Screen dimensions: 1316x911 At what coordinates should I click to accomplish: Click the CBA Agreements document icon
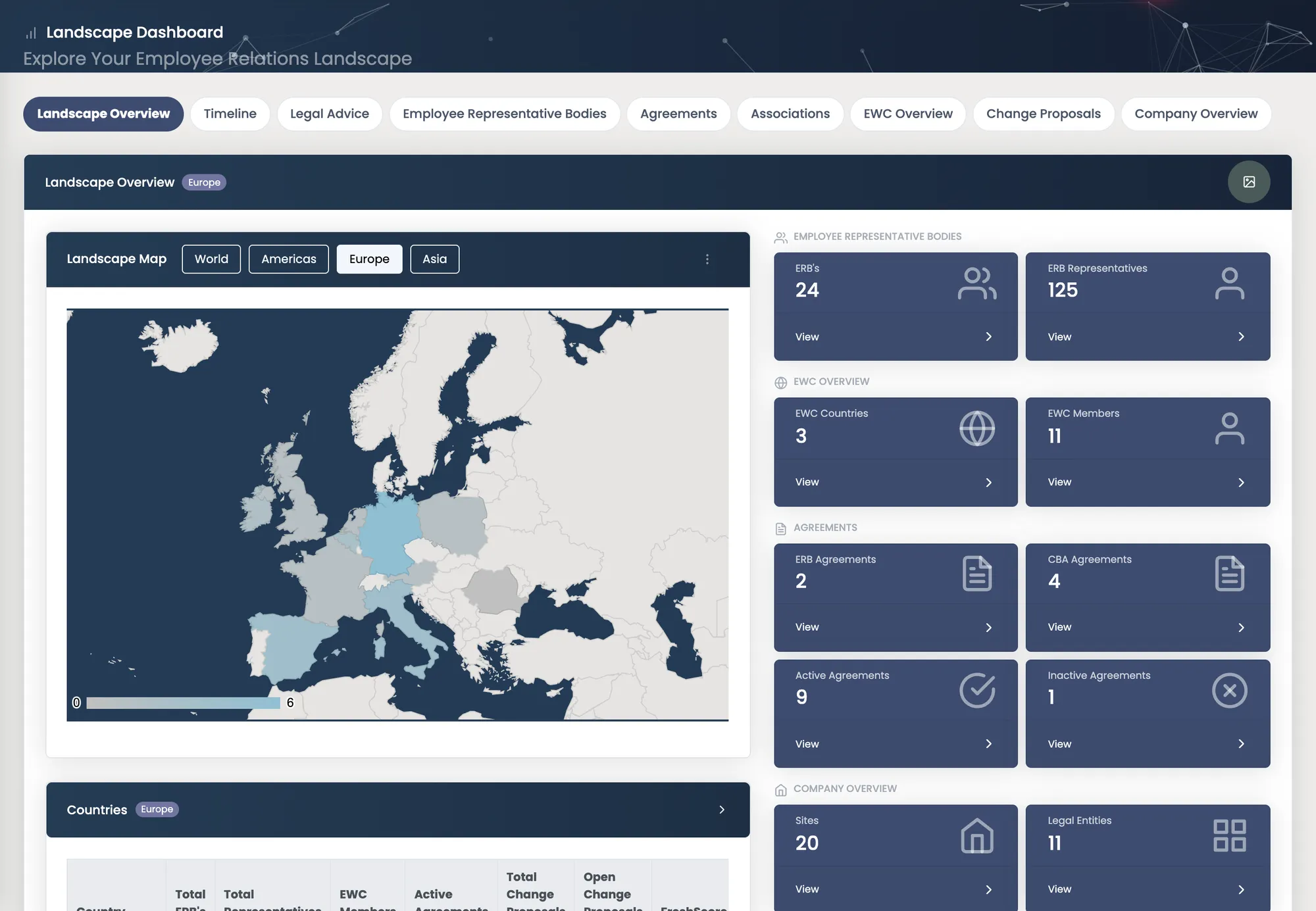coord(1229,574)
